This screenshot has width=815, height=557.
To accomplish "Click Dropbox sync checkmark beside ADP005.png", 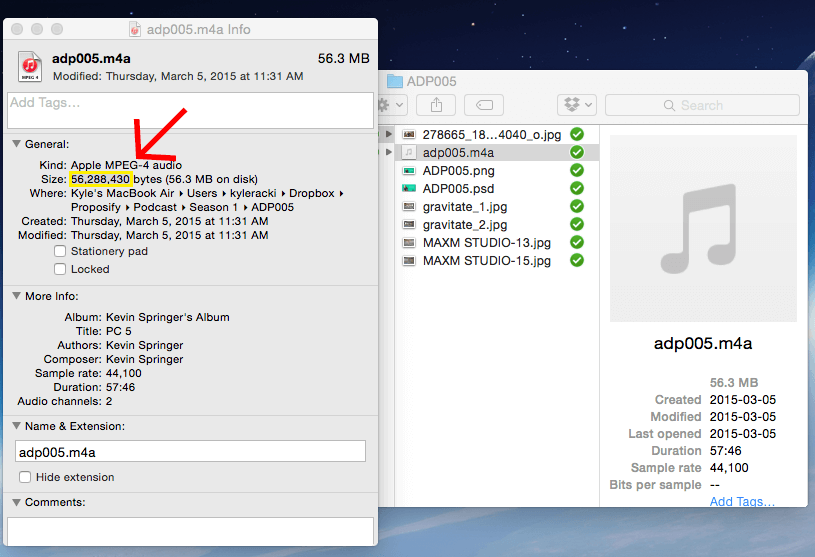I will coord(577,170).
